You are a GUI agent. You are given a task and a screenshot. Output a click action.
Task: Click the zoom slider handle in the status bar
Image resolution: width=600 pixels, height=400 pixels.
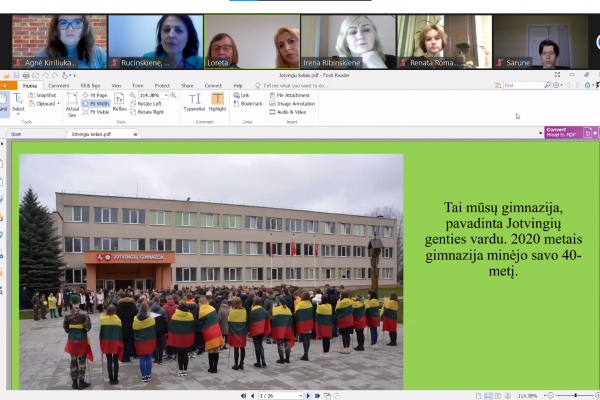(x=576, y=395)
